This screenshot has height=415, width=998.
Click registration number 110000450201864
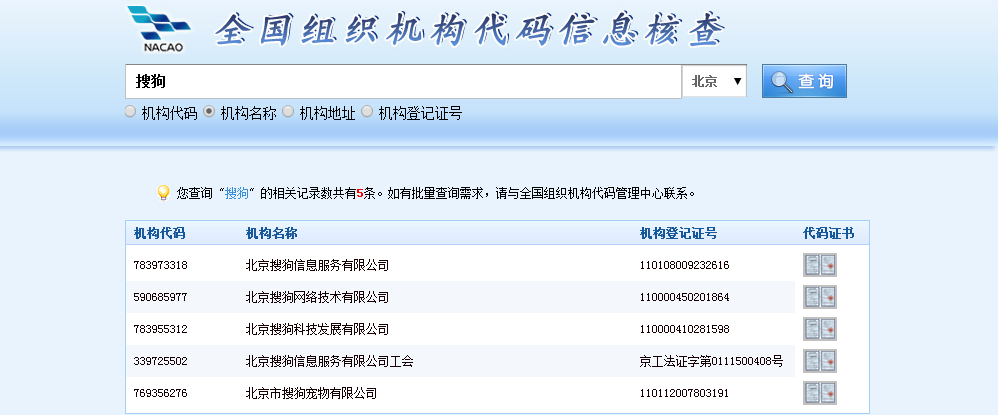[684, 297]
